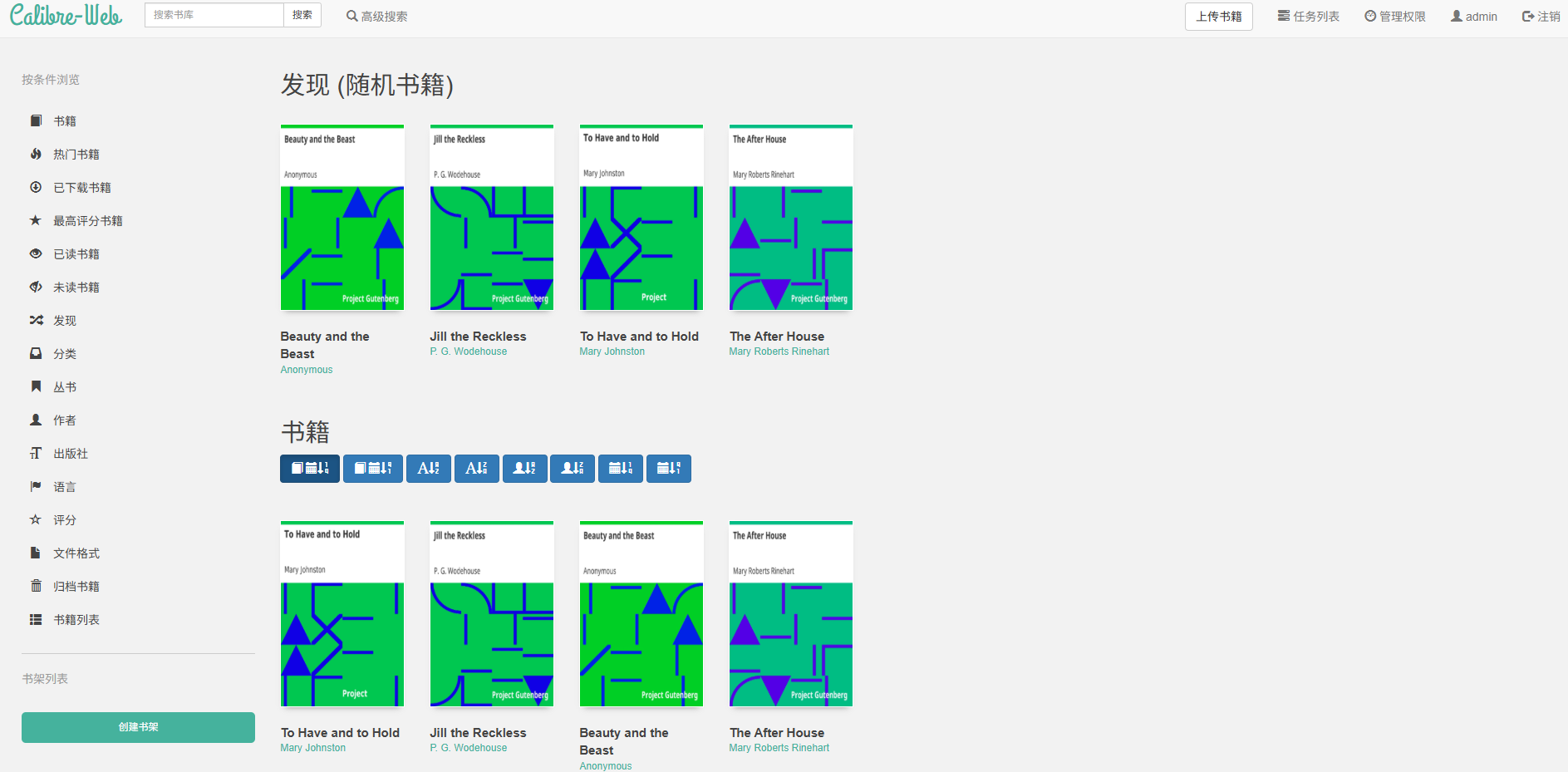The width and height of the screenshot is (1568, 772).
Task: Focus the 搜索书库 search field
Action: 214,15
